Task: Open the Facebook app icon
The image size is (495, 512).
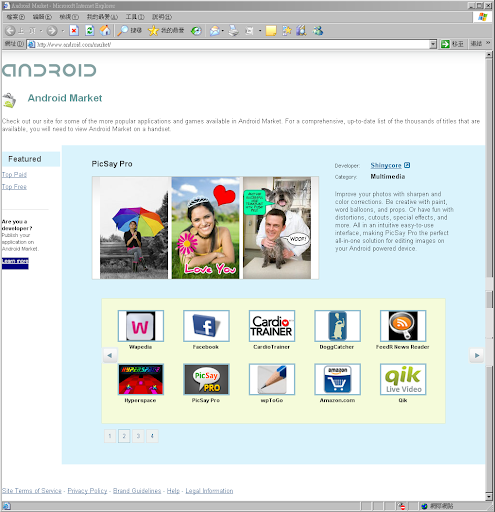Action: pos(206,326)
